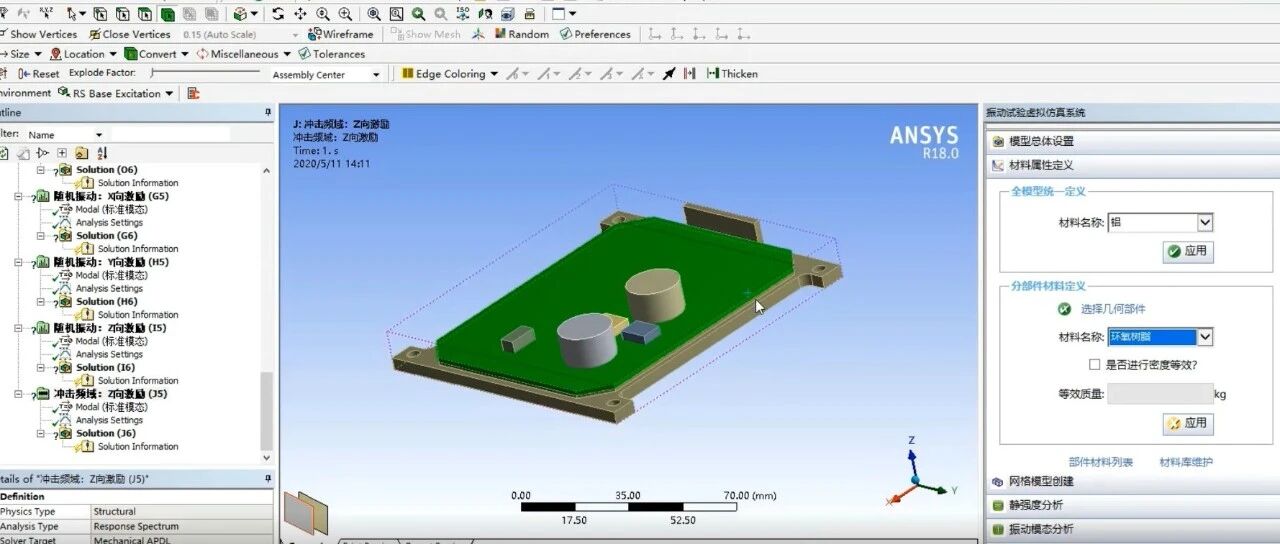Image resolution: width=1280 pixels, height=544 pixels.
Task: Click the Random colors button
Action: point(520,34)
